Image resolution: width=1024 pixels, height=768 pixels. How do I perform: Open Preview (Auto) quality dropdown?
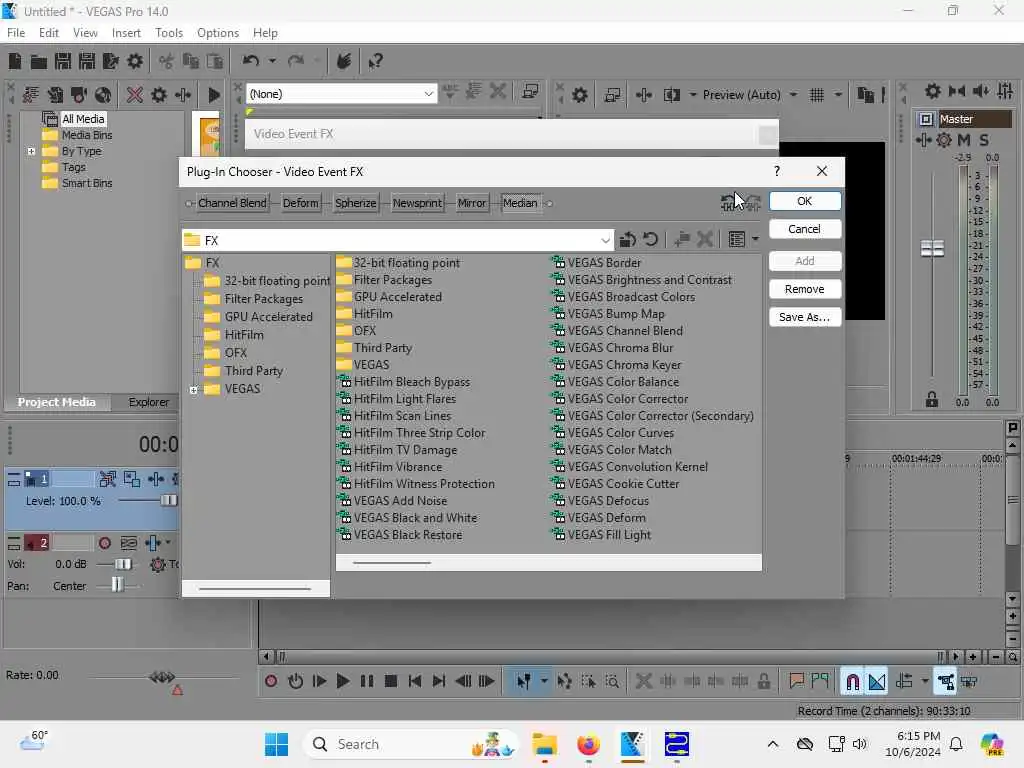(793, 95)
